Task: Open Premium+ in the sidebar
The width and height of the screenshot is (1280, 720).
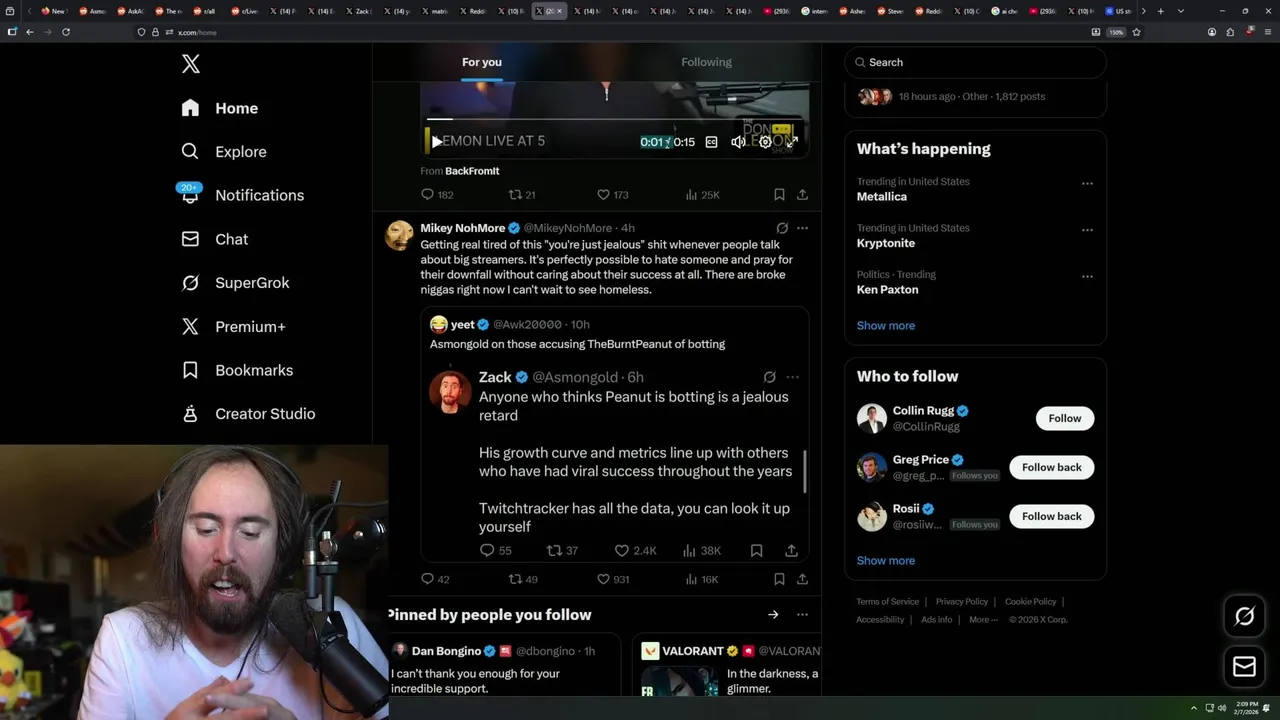Action: 233,327
